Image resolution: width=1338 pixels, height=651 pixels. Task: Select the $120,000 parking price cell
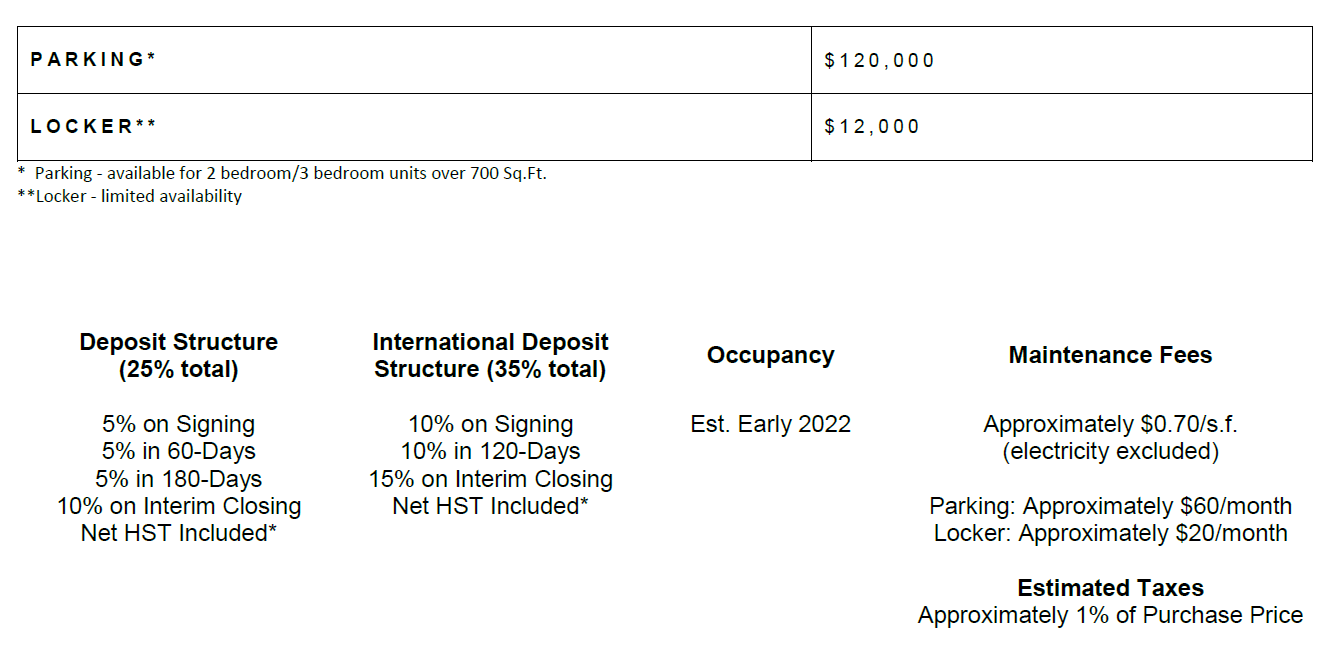coord(1062,60)
